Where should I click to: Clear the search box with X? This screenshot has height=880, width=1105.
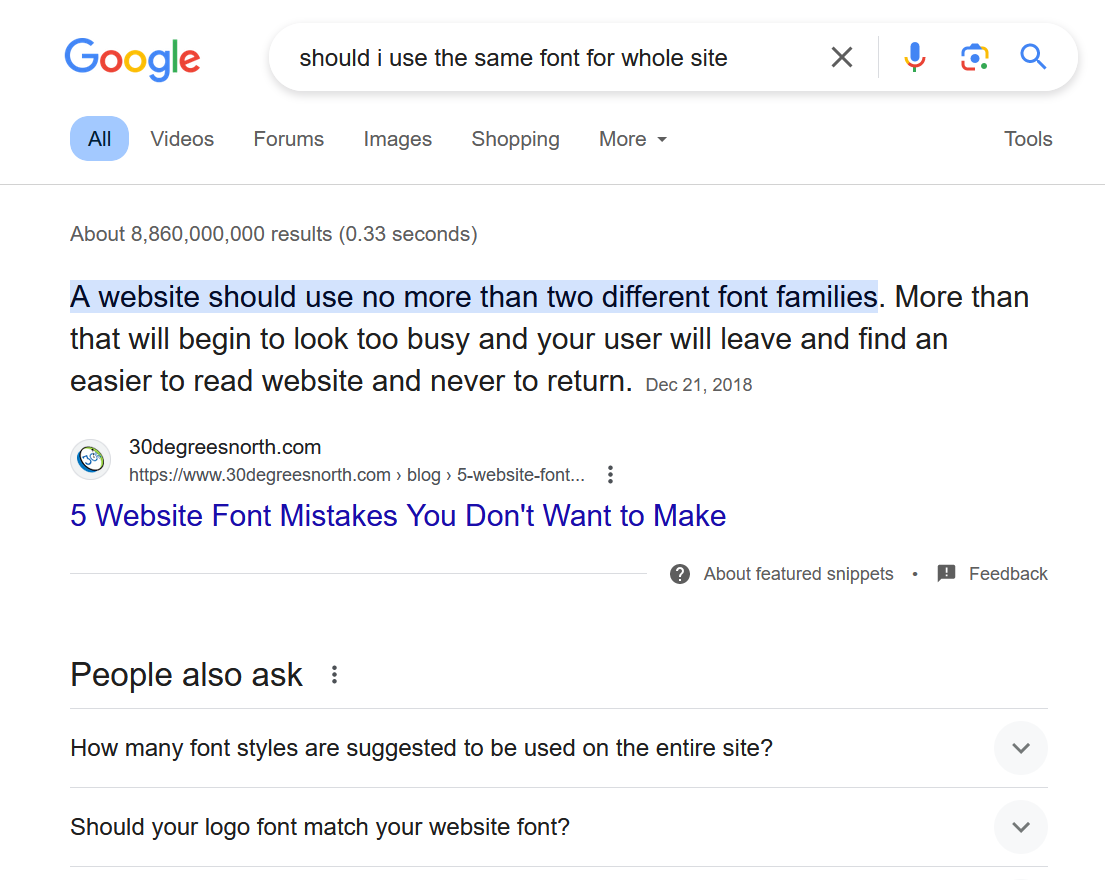pyautogui.click(x=842, y=58)
